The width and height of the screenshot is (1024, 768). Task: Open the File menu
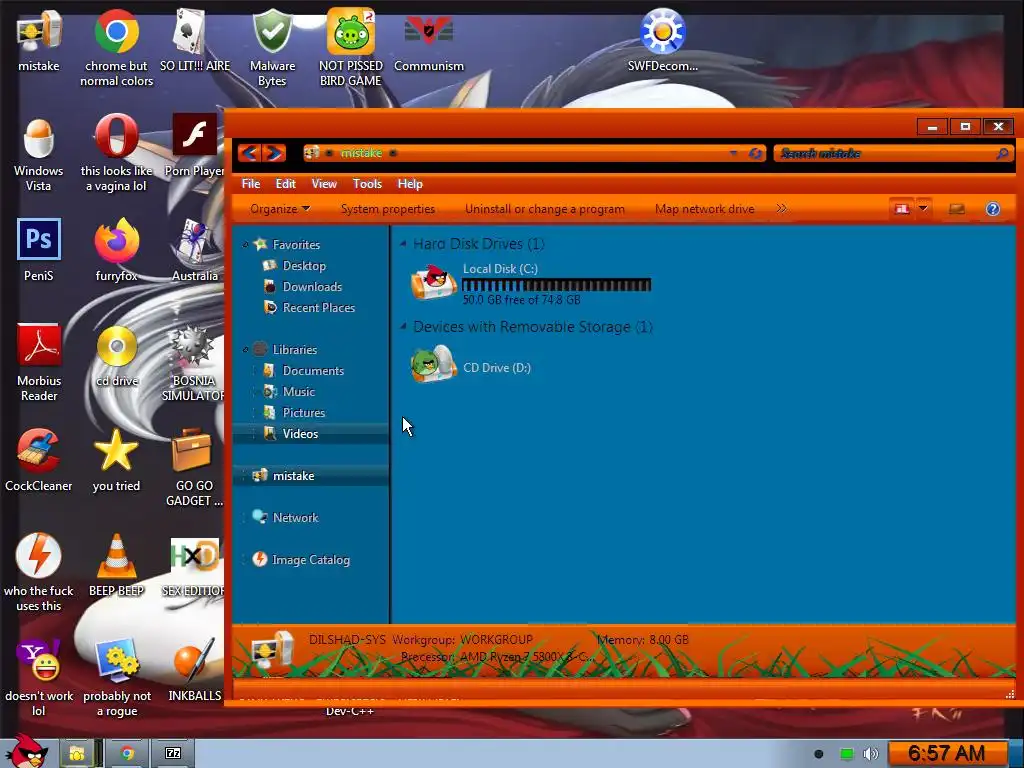coord(251,184)
